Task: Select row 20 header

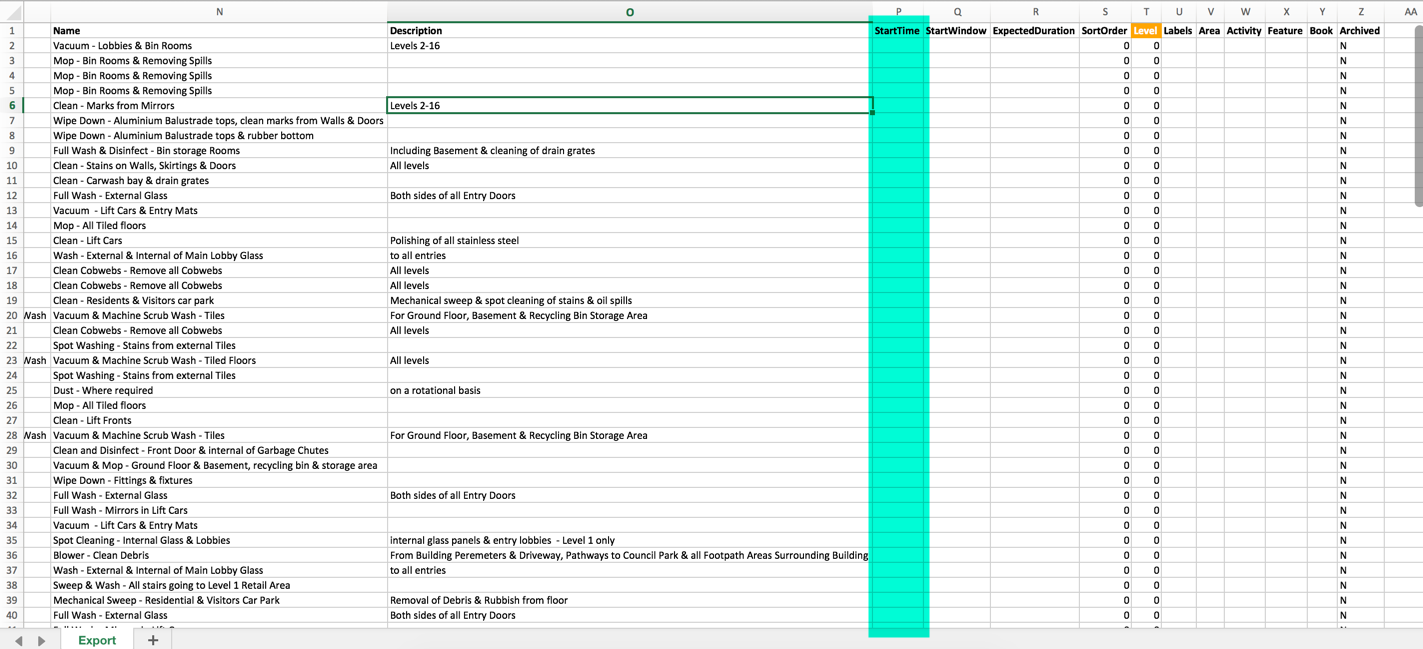Action: [x=10, y=315]
